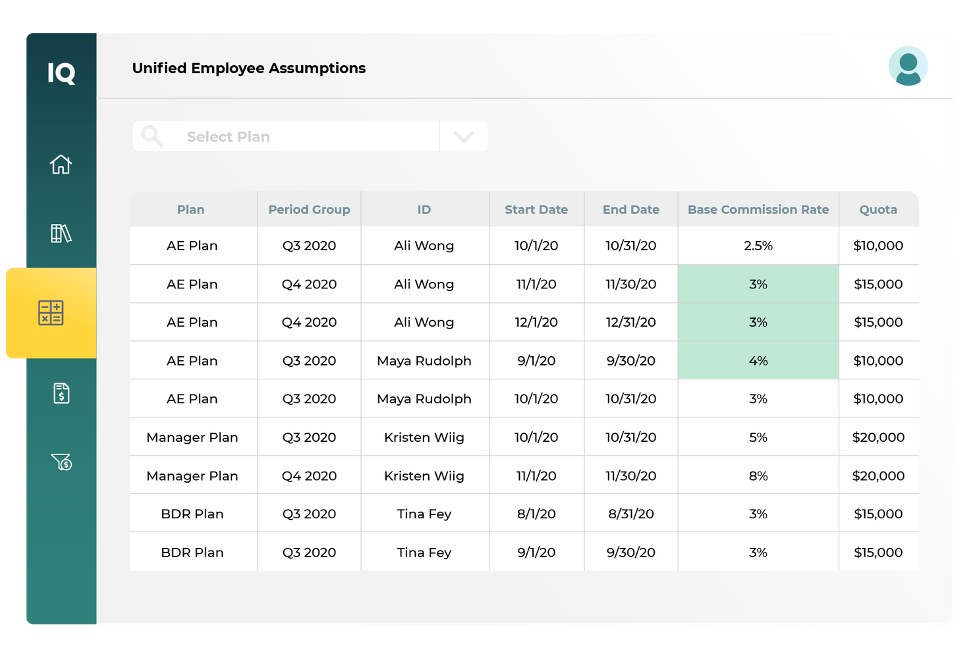Sort by the Plan column header
This screenshot has height=650, width=979.
point(191,209)
